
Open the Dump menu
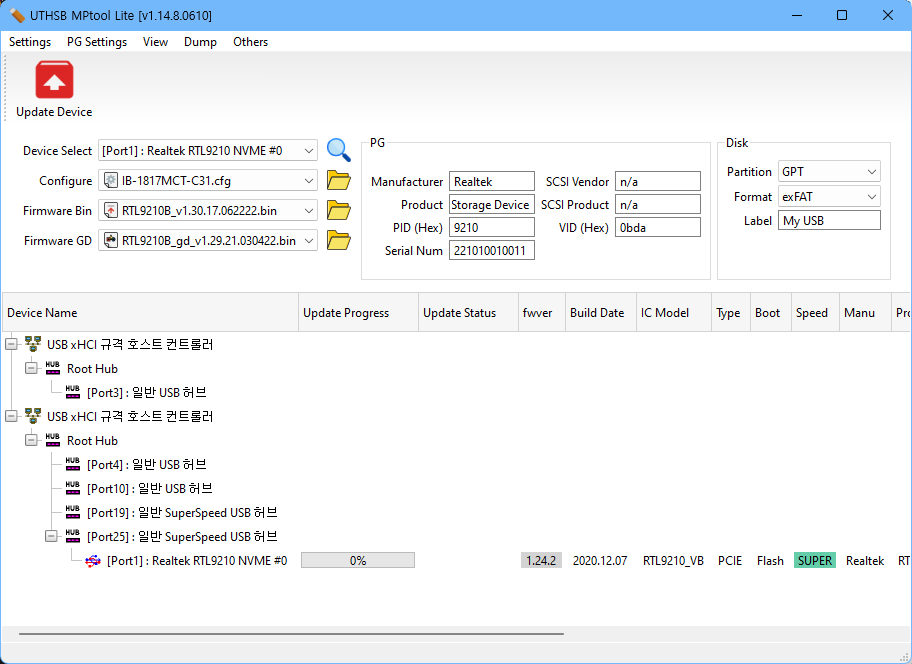pos(200,42)
